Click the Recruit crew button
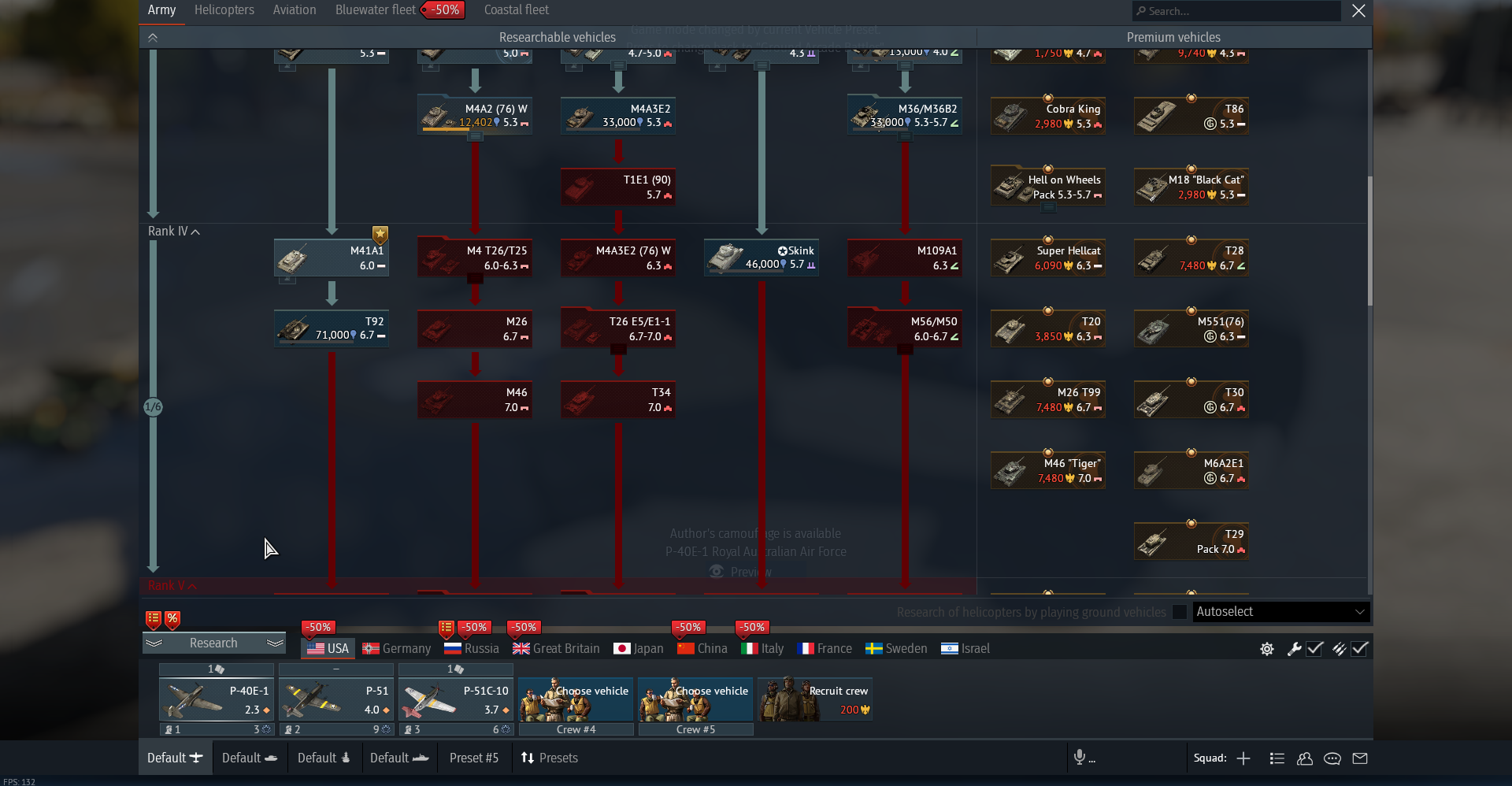This screenshot has height=786, width=1512. pos(815,699)
